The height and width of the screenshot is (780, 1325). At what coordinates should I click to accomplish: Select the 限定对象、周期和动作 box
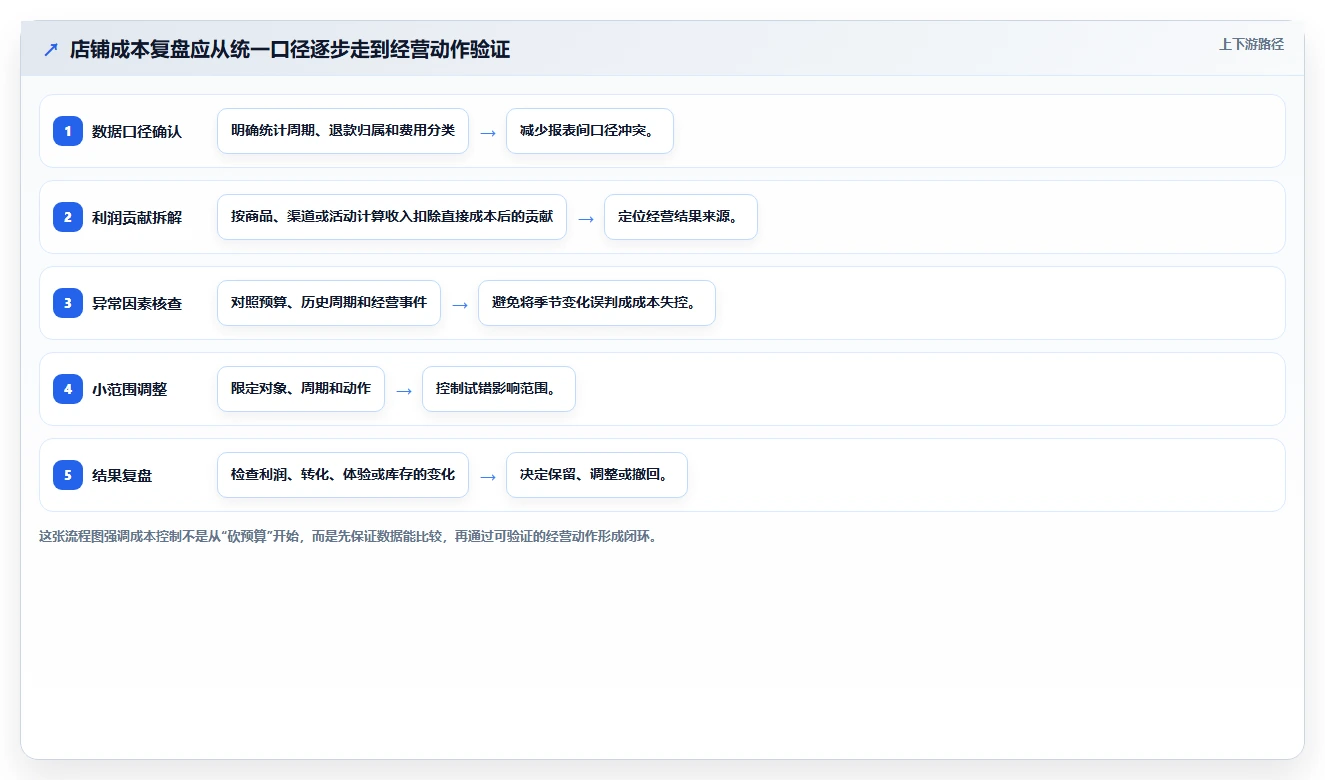pyautogui.click(x=301, y=389)
